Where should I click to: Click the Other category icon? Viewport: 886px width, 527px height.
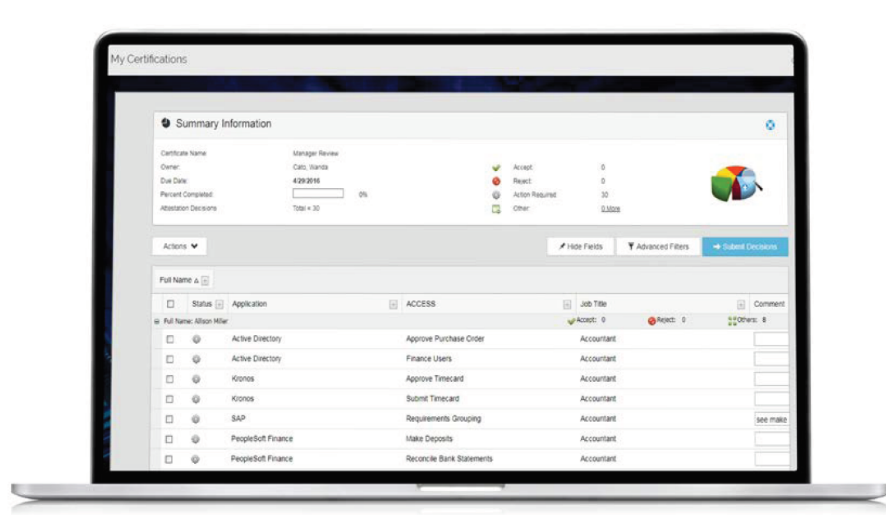[496, 209]
